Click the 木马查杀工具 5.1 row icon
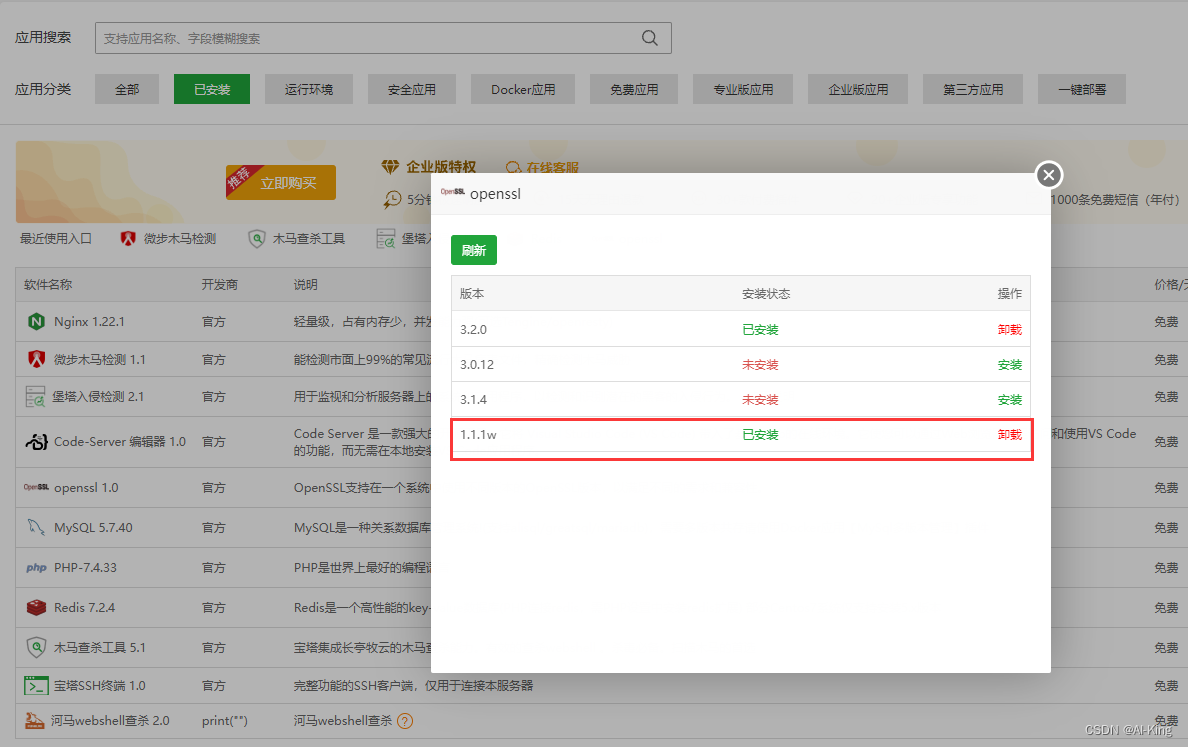 pyautogui.click(x=36, y=647)
